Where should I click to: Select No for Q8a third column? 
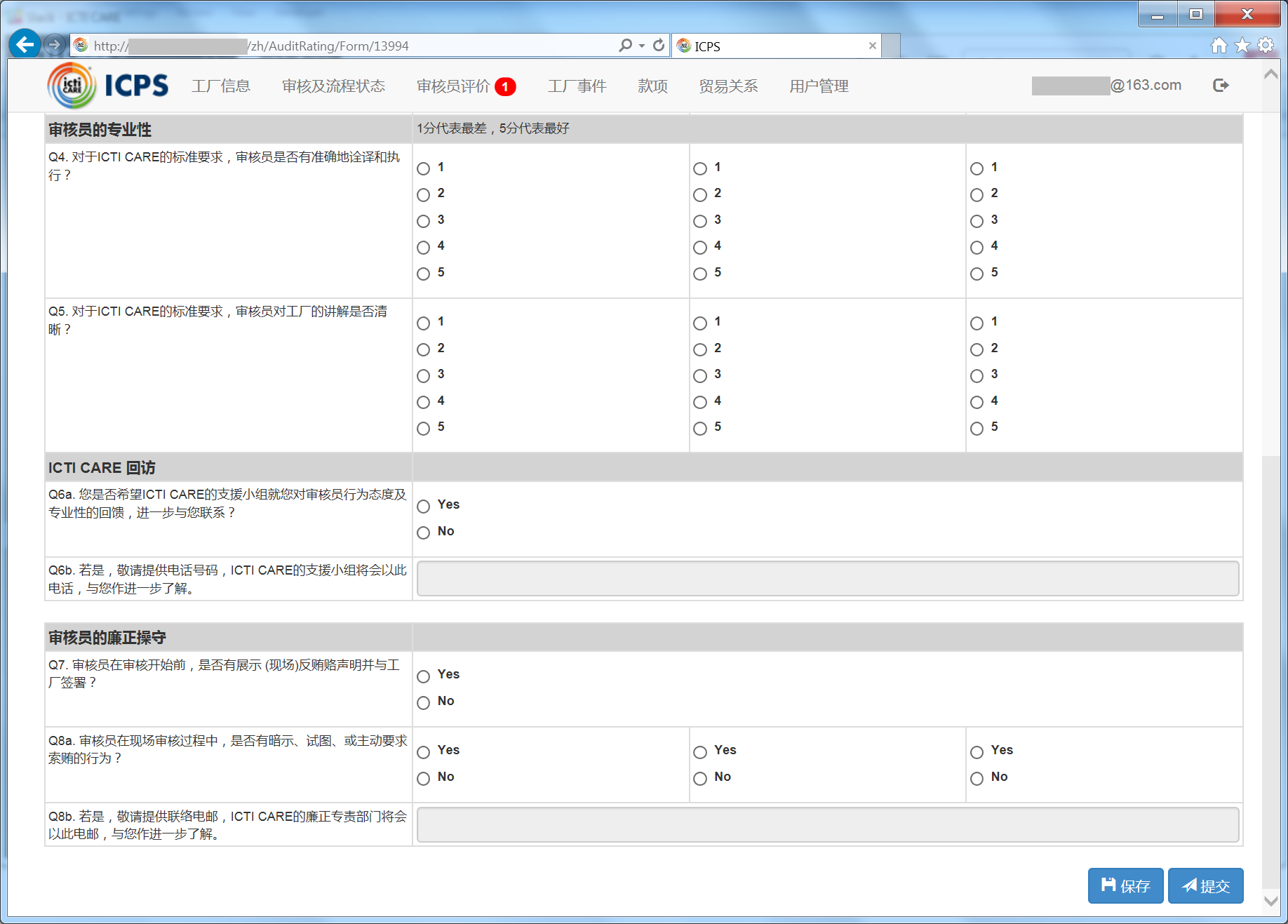[977, 778]
